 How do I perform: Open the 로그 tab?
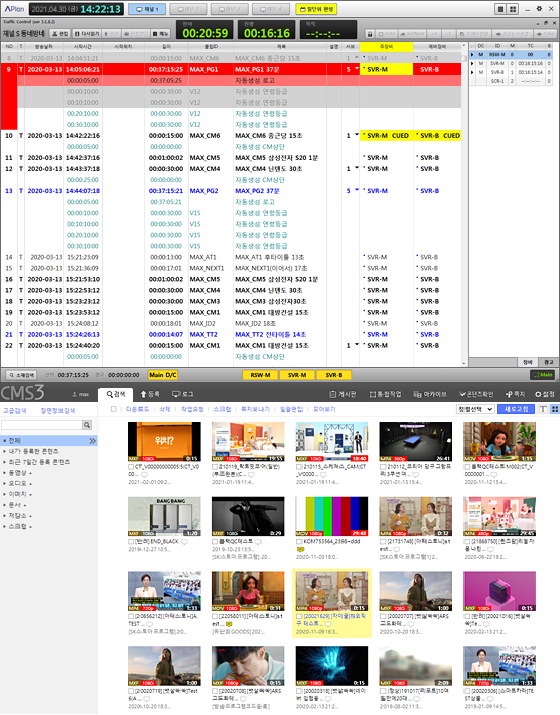[182, 394]
